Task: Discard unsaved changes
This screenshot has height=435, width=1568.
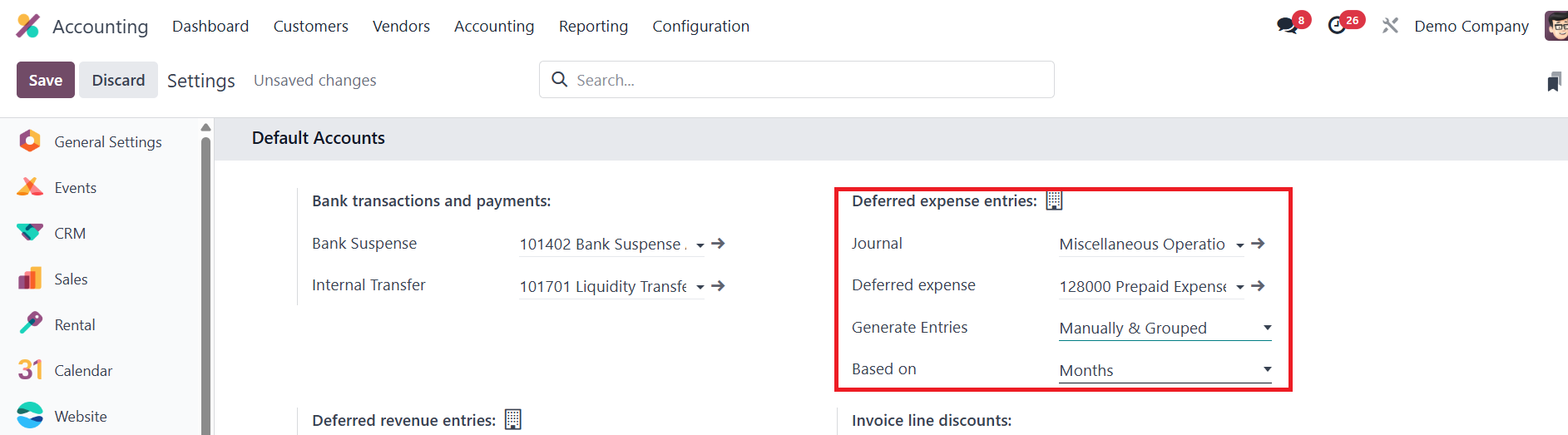Action: pyautogui.click(x=118, y=80)
